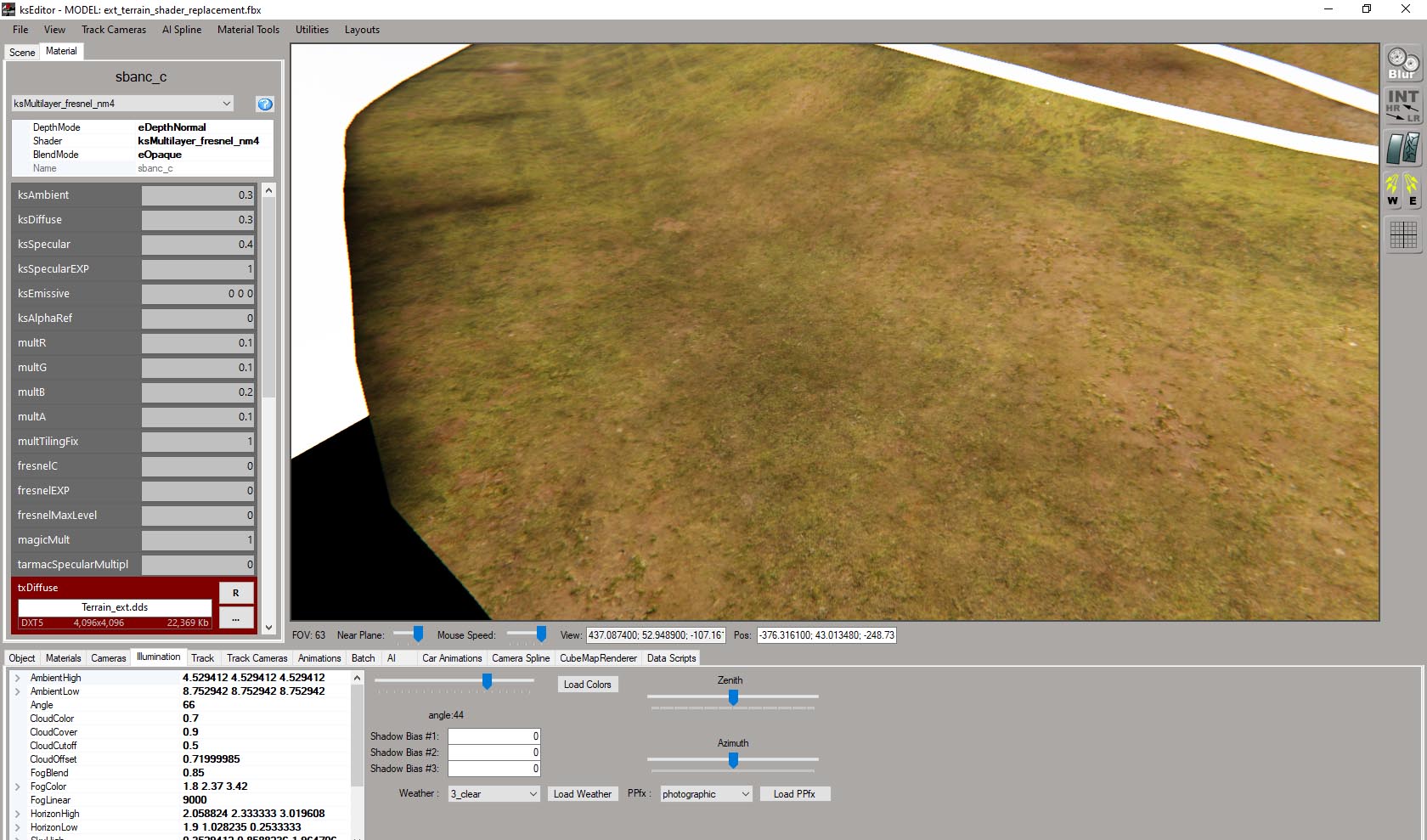Open the PPfx photographic dropdown

pos(706,794)
